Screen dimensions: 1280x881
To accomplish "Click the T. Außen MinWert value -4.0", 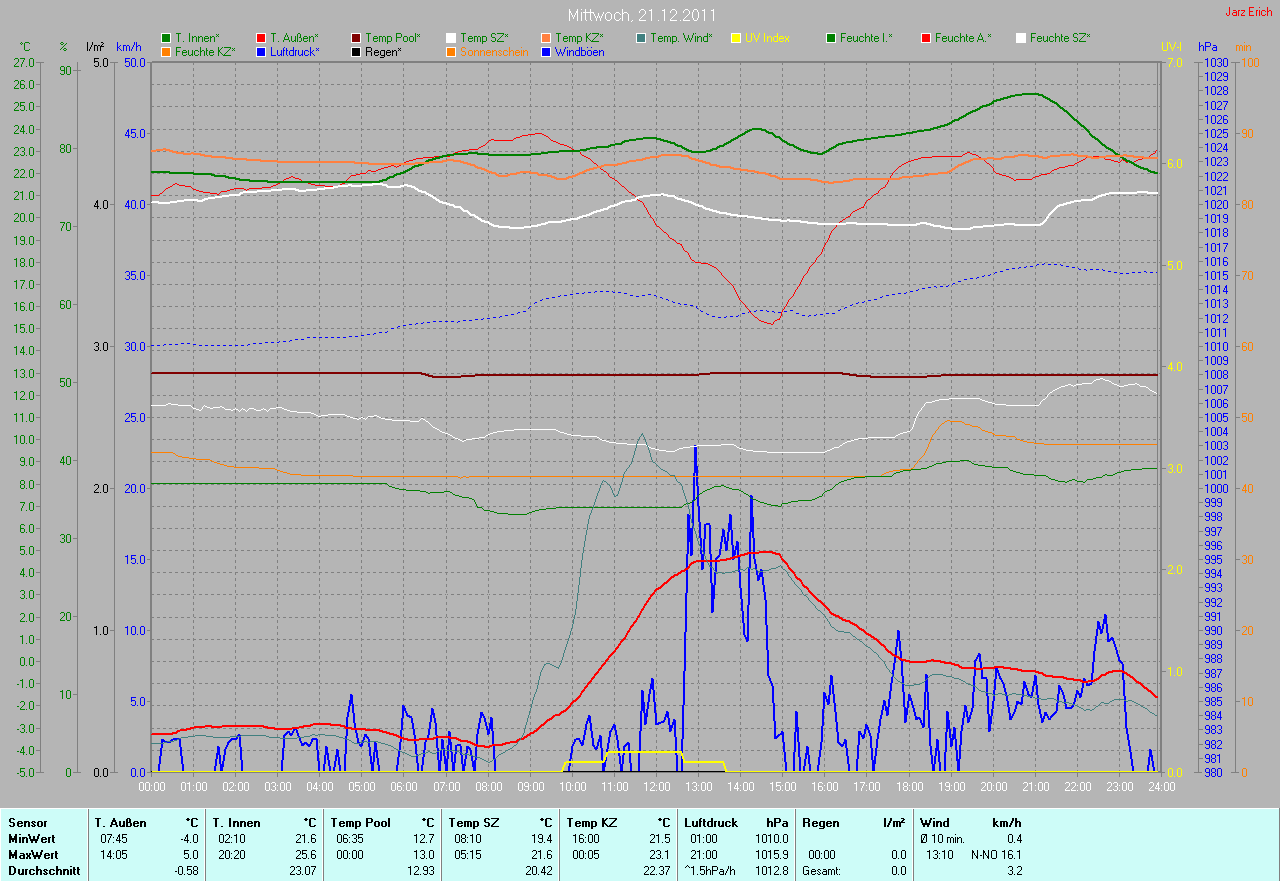I will pos(189,839).
